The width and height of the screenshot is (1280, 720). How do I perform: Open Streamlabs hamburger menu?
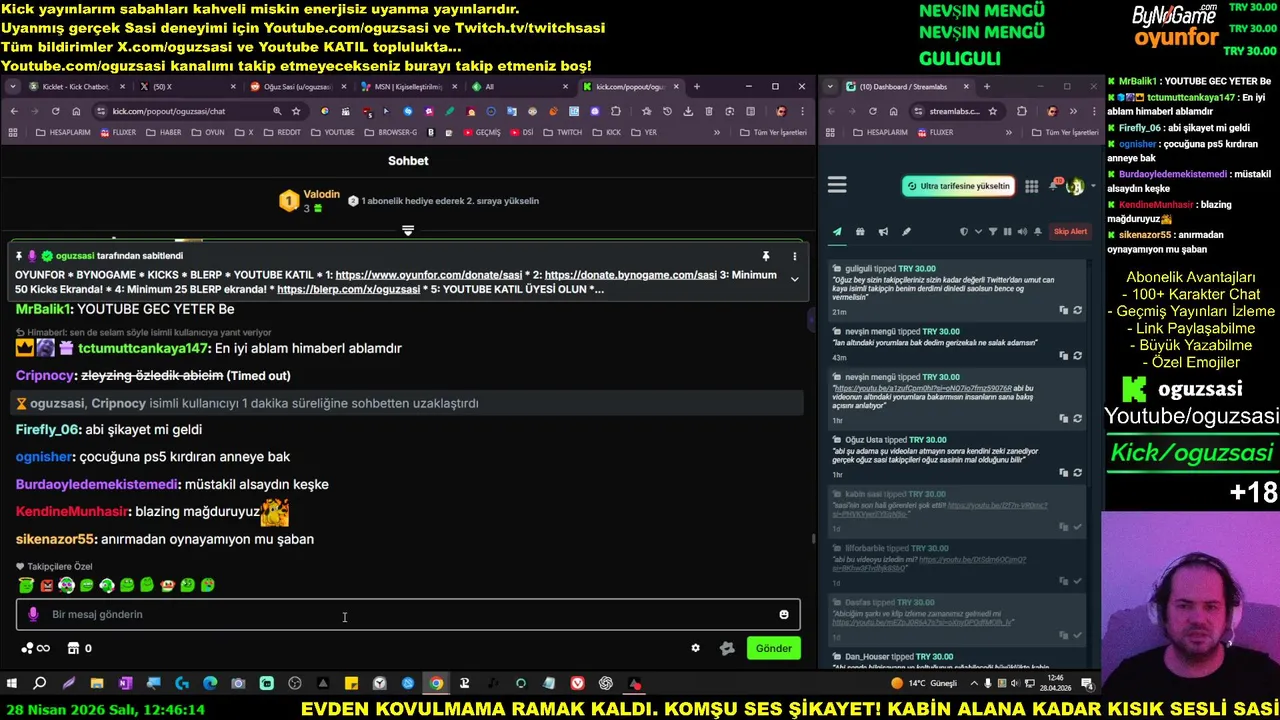tap(837, 185)
